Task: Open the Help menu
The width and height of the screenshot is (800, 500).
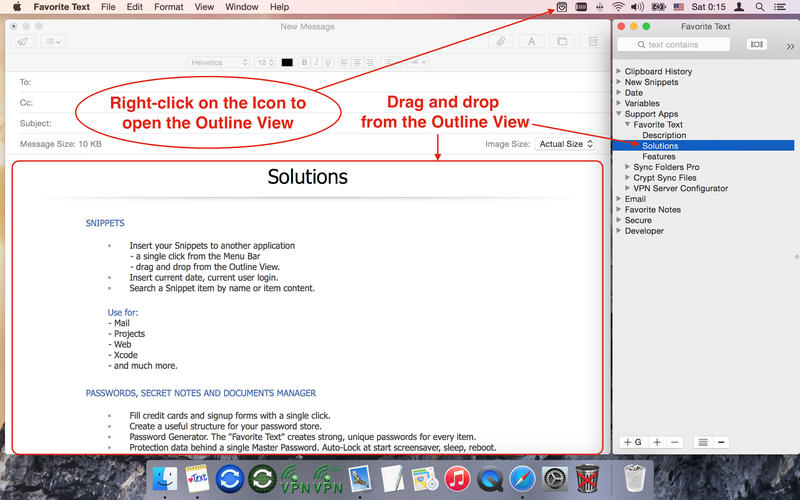Action: coord(279,7)
